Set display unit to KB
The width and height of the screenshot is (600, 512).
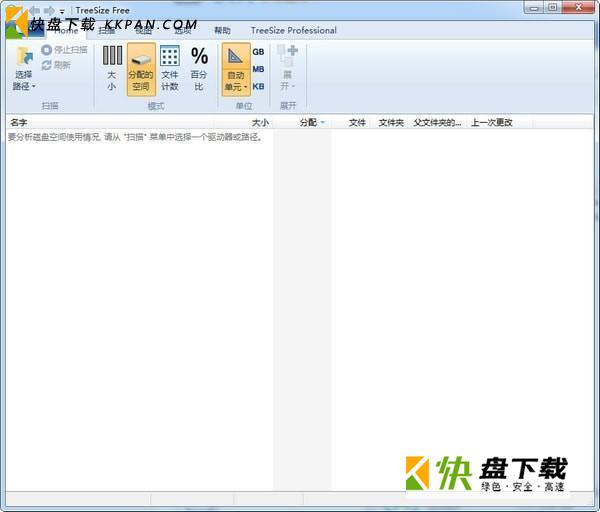point(258,86)
